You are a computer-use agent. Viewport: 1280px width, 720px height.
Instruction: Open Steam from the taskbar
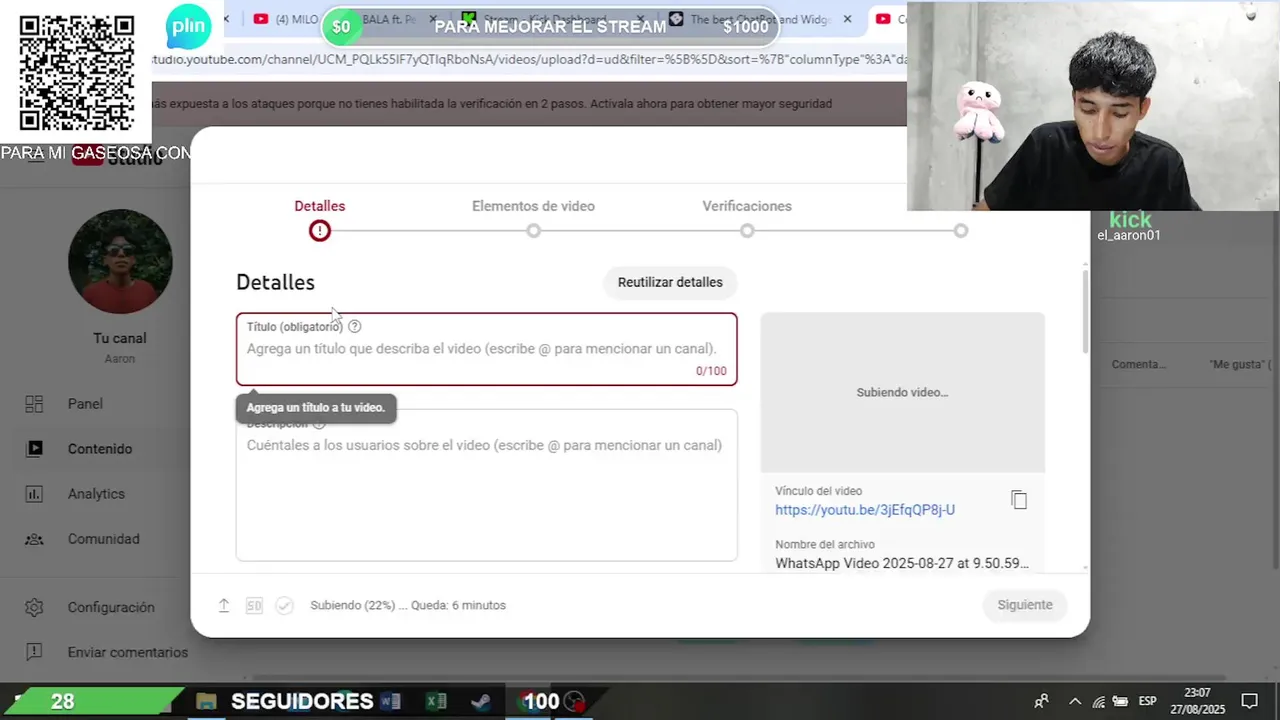coord(481,701)
